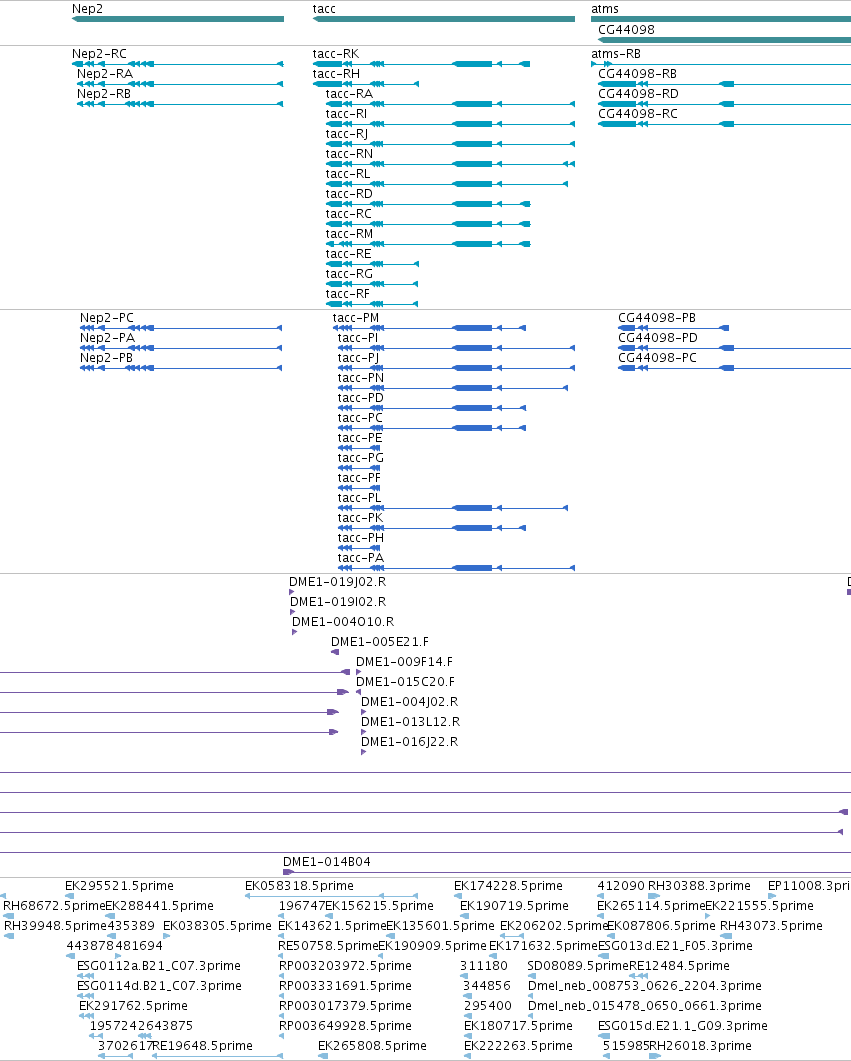Select the tacc-RH transcript label
851x1061 pixels.
point(336,74)
